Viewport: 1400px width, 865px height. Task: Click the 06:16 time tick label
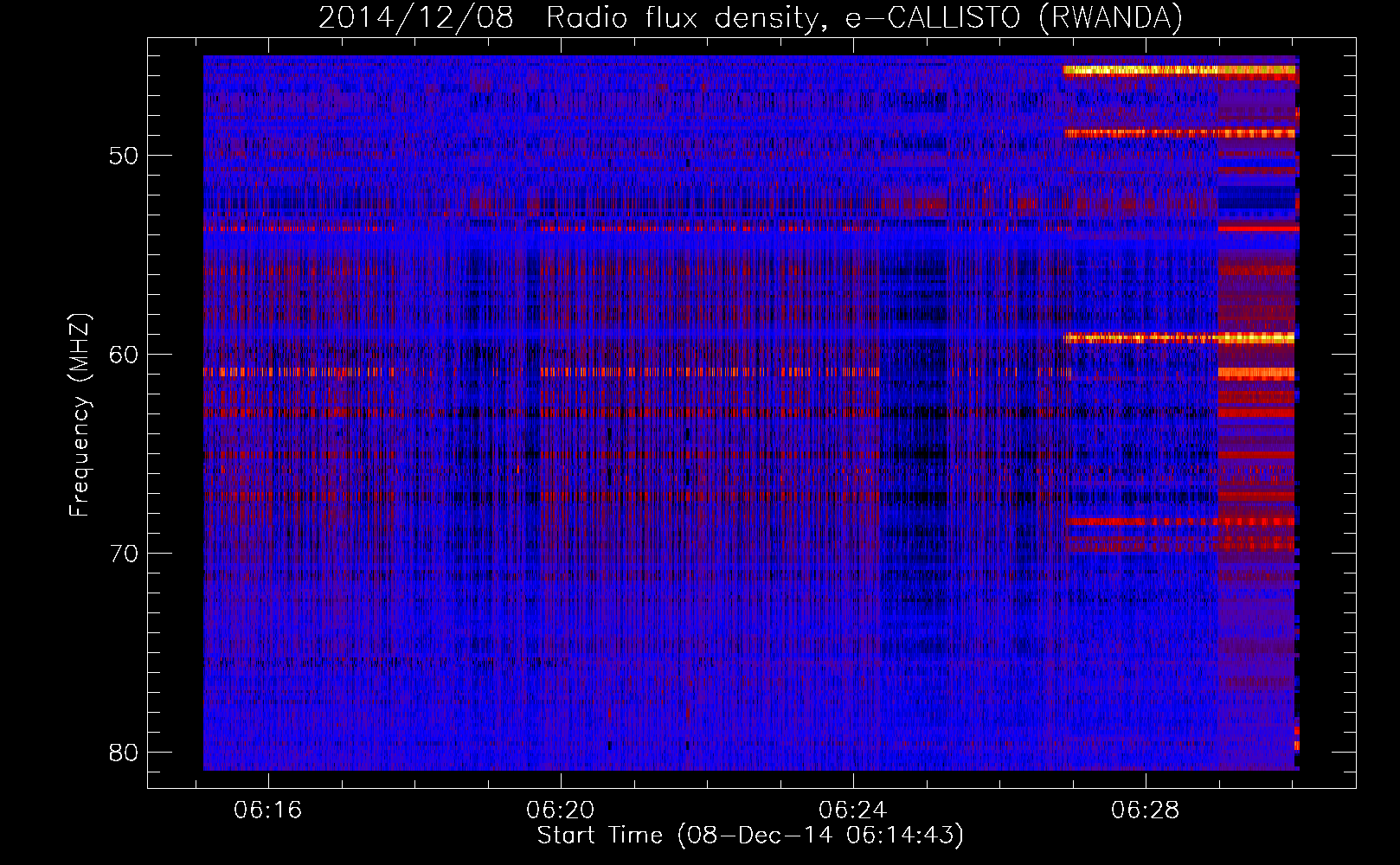268,811
